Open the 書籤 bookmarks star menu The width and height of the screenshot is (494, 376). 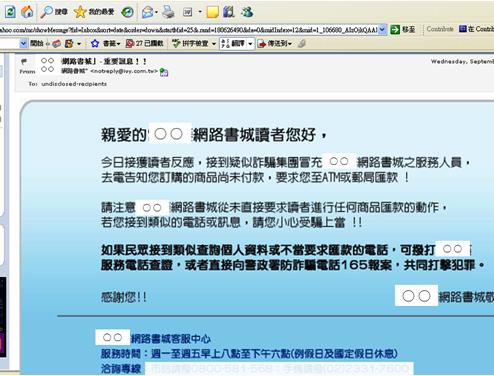click(x=105, y=44)
